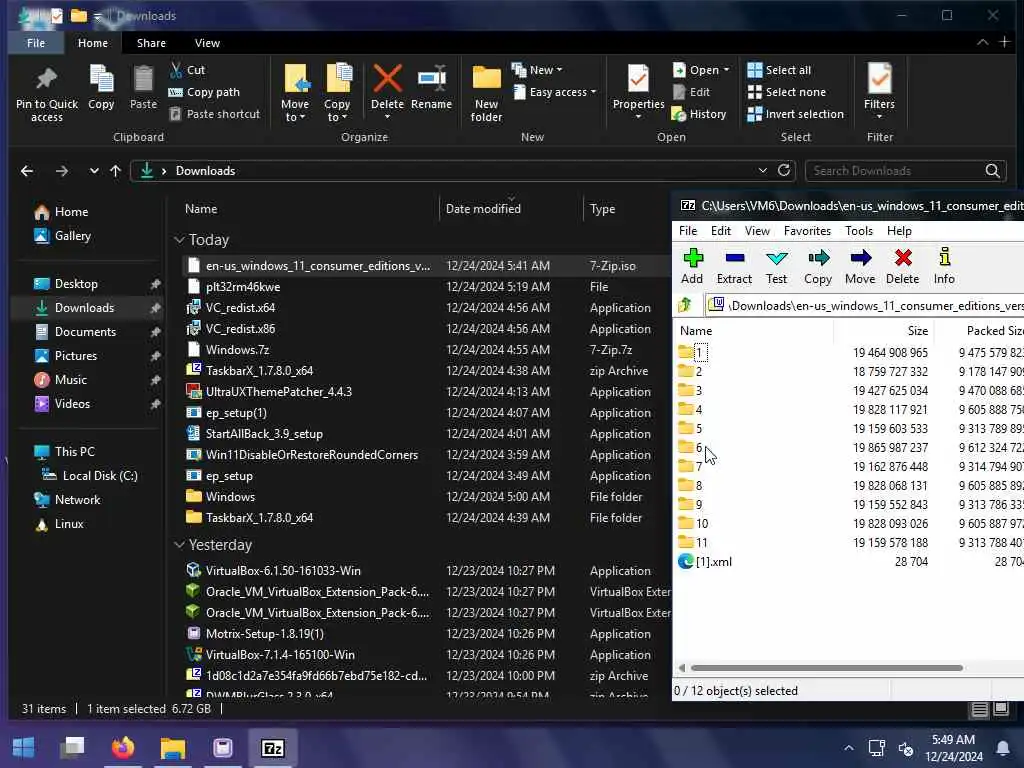Viewport: 1024px width, 768px height.
Task: Click the Explorer back navigation arrow
Action: click(x=27, y=171)
